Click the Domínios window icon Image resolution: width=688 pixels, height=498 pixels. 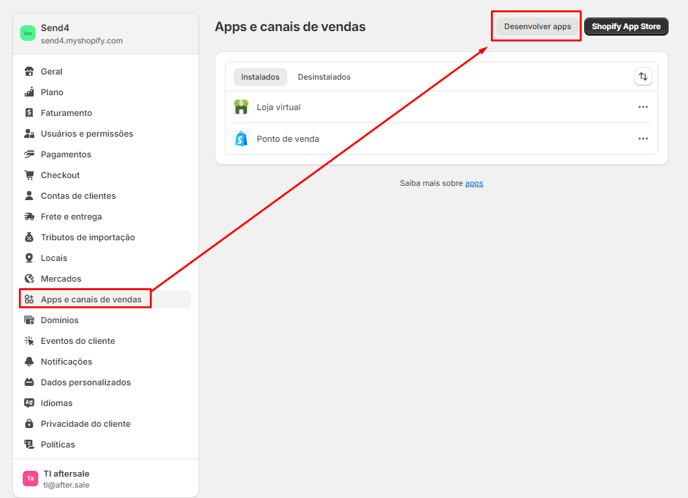29,320
